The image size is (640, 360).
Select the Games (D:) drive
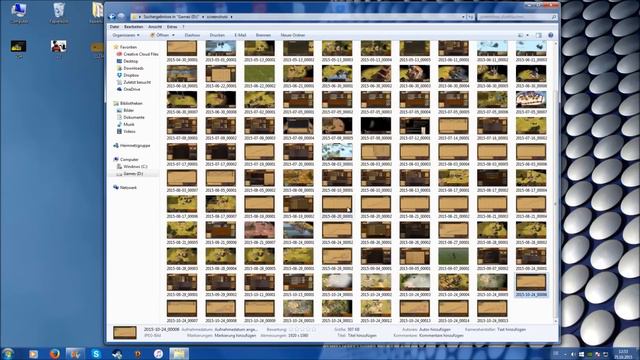coord(130,173)
